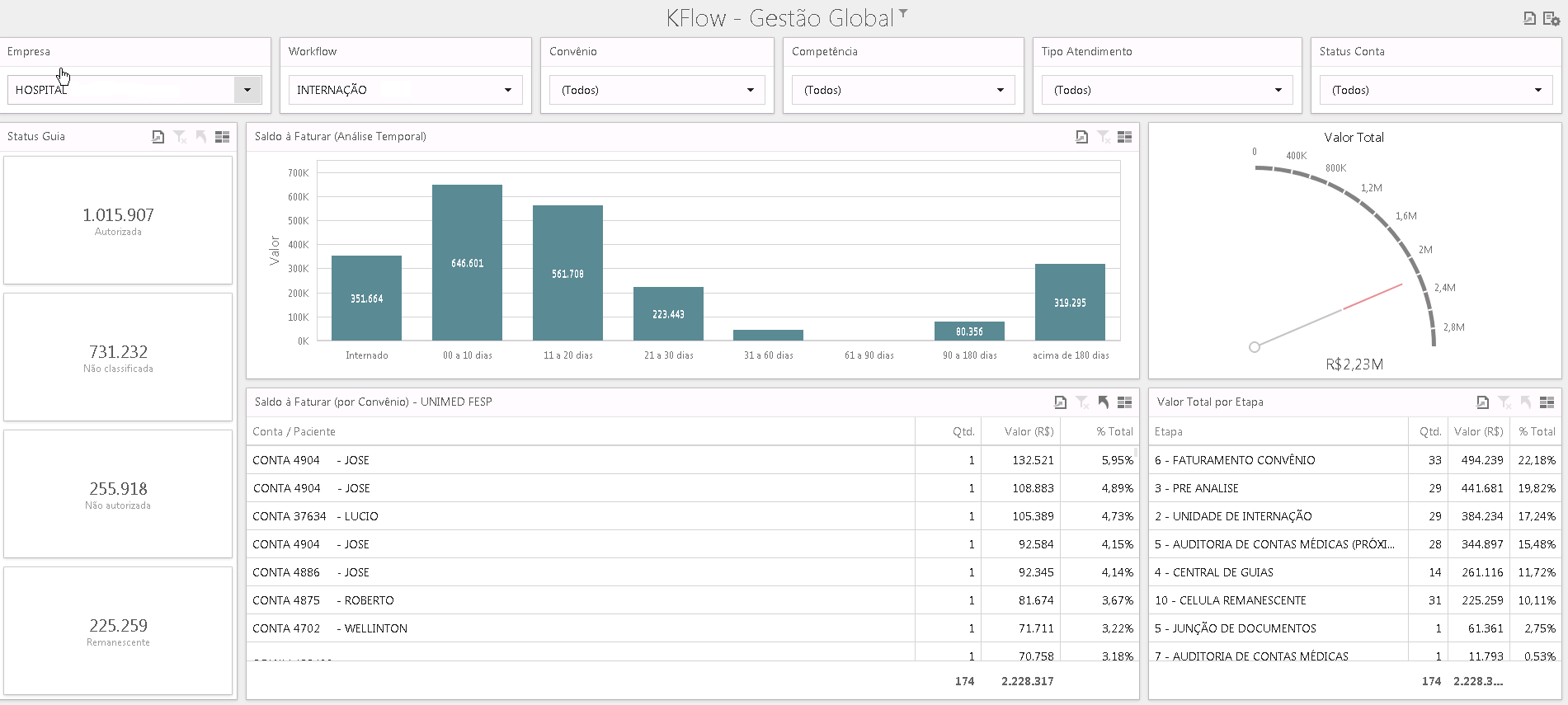The height and width of the screenshot is (705, 1568).
Task: Expand the Status Conta dropdown
Action: pos(1436,90)
